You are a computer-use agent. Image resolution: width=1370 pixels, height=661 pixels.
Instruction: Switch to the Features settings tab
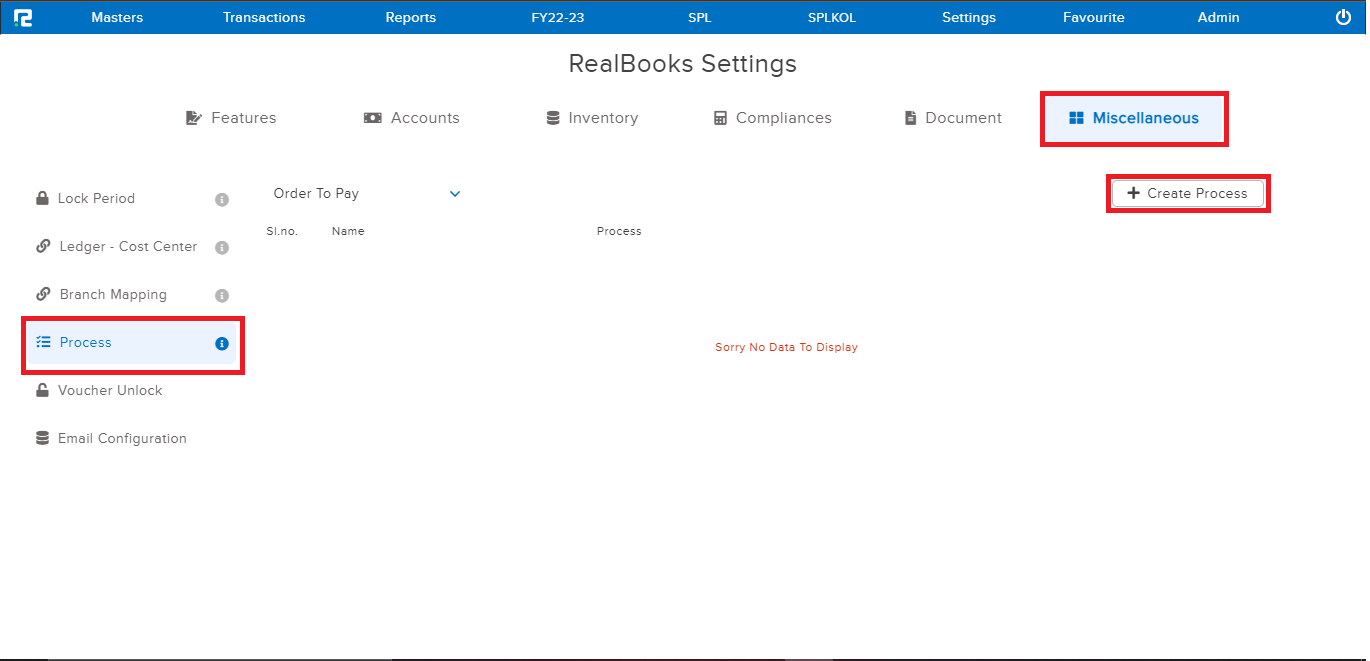pyautogui.click(x=231, y=118)
